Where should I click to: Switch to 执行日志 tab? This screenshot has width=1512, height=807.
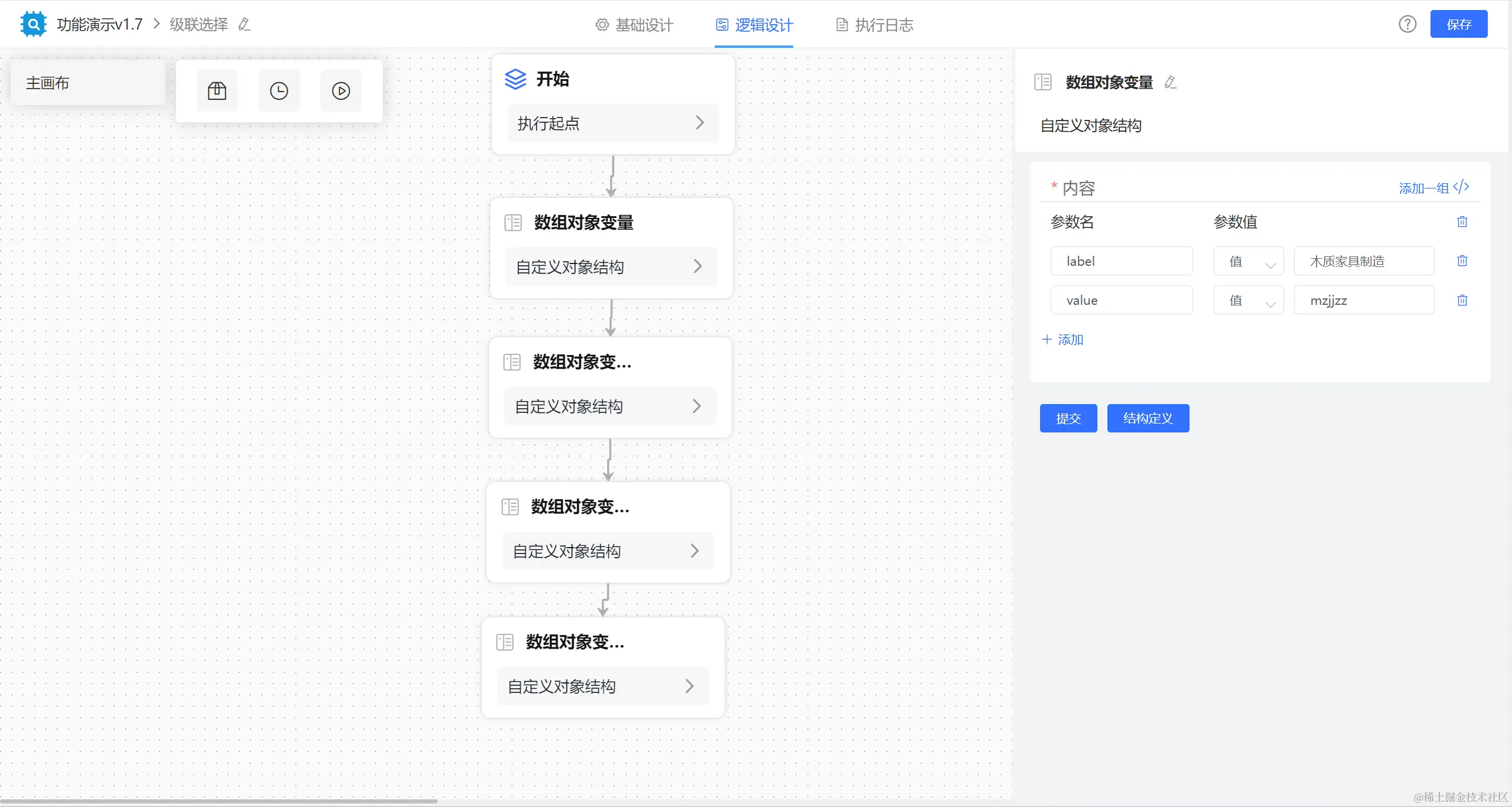[x=875, y=25]
